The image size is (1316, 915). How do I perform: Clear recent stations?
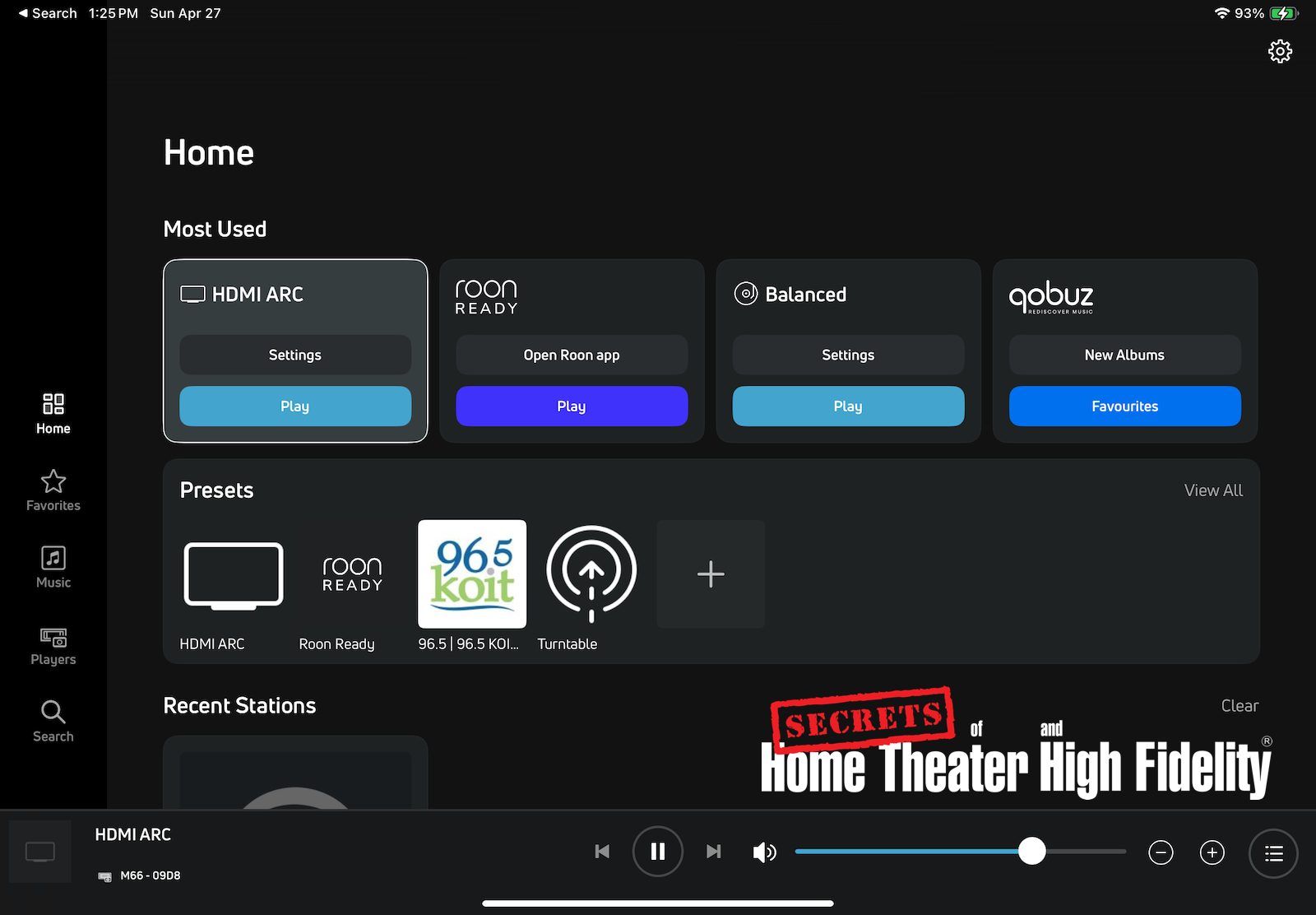point(1240,706)
